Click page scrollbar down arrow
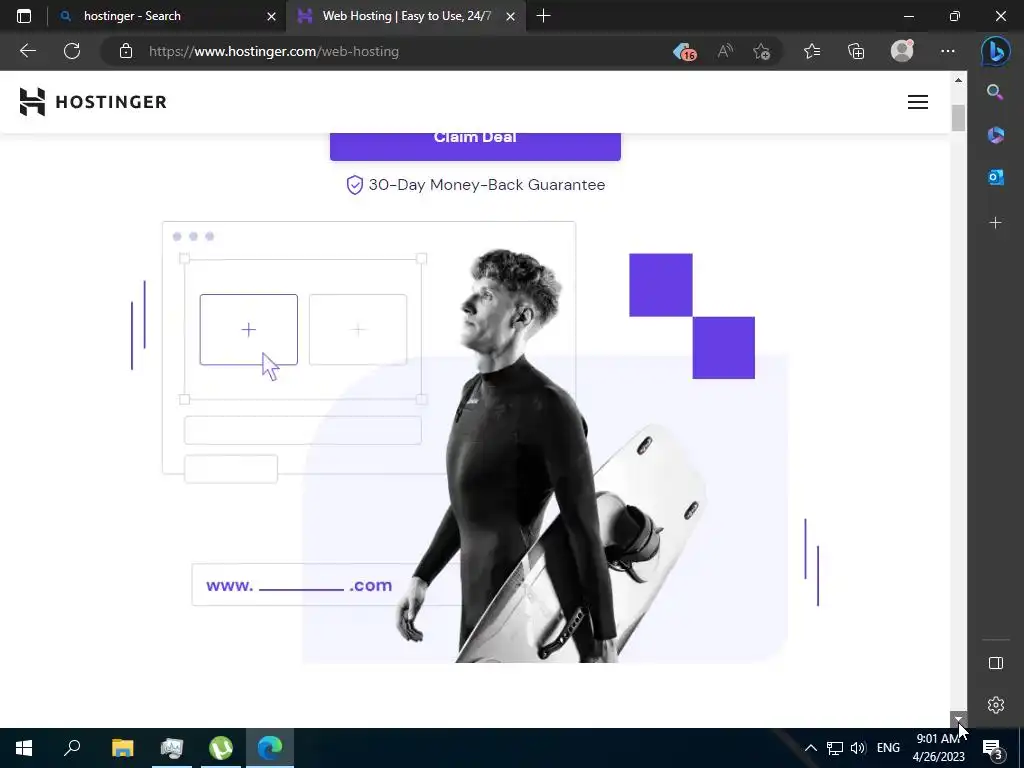Viewport: 1024px width, 768px height. pyautogui.click(x=958, y=718)
